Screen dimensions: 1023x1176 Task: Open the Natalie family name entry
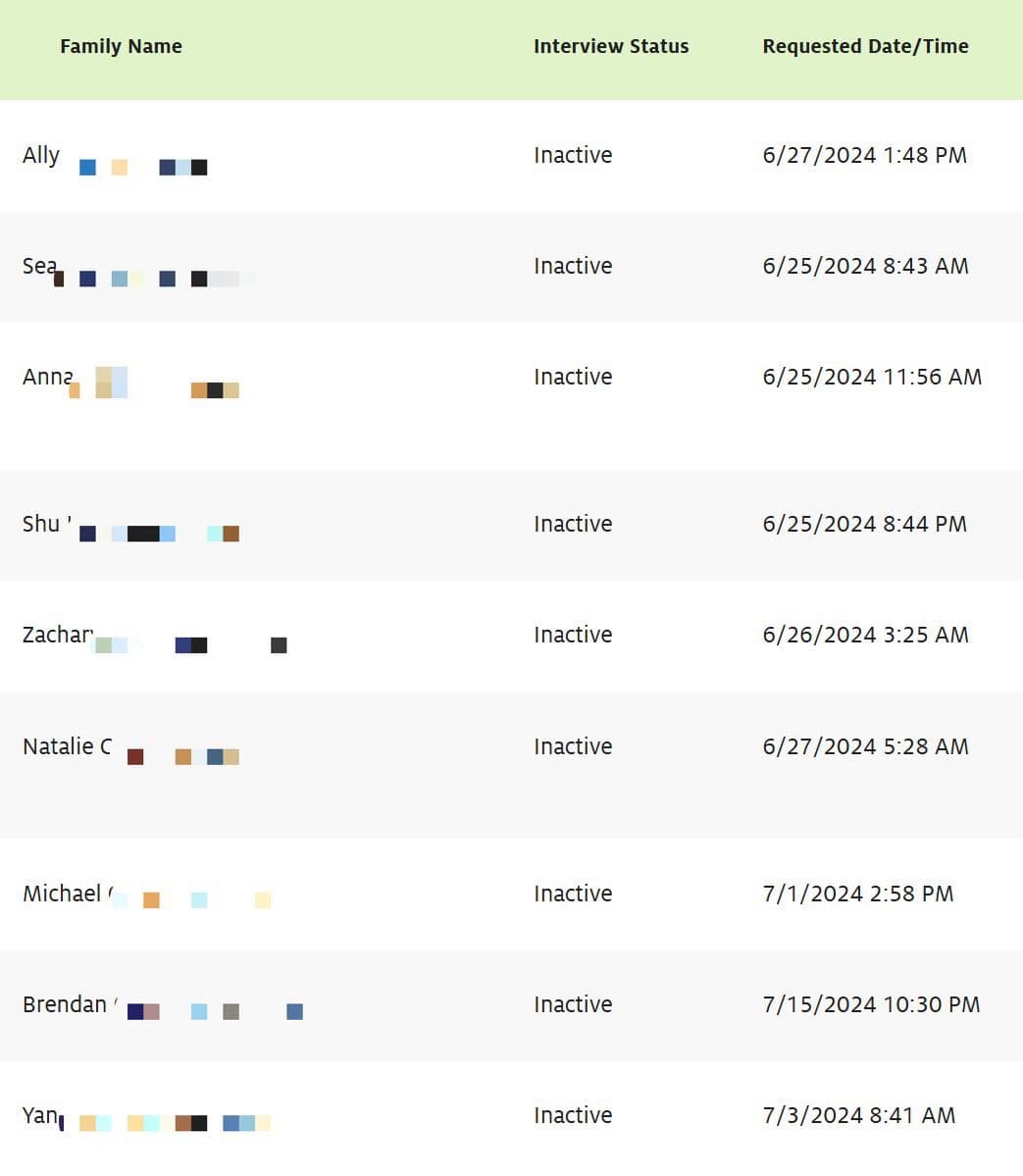point(67,746)
